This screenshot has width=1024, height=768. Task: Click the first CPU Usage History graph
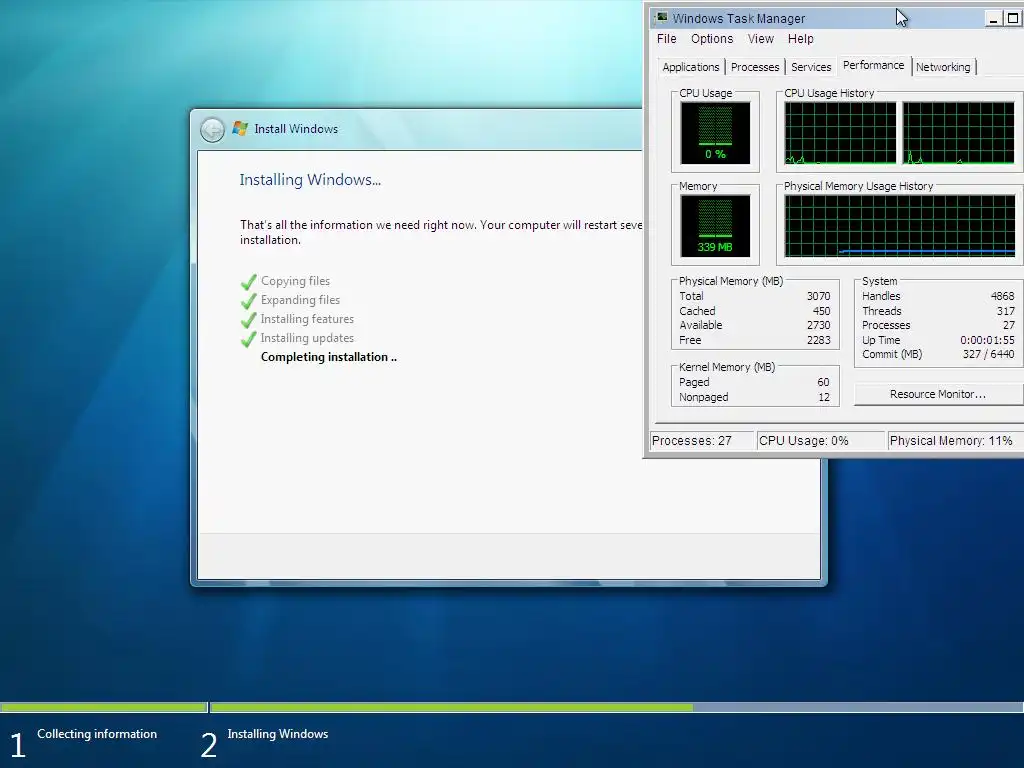coord(840,133)
